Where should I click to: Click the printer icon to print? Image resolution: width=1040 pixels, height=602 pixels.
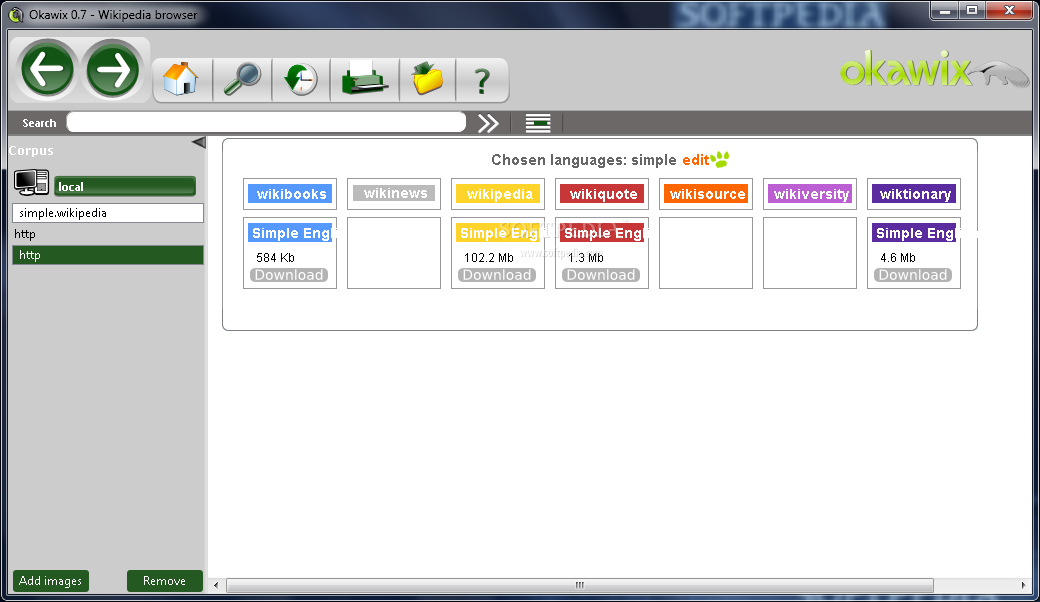(x=364, y=79)
